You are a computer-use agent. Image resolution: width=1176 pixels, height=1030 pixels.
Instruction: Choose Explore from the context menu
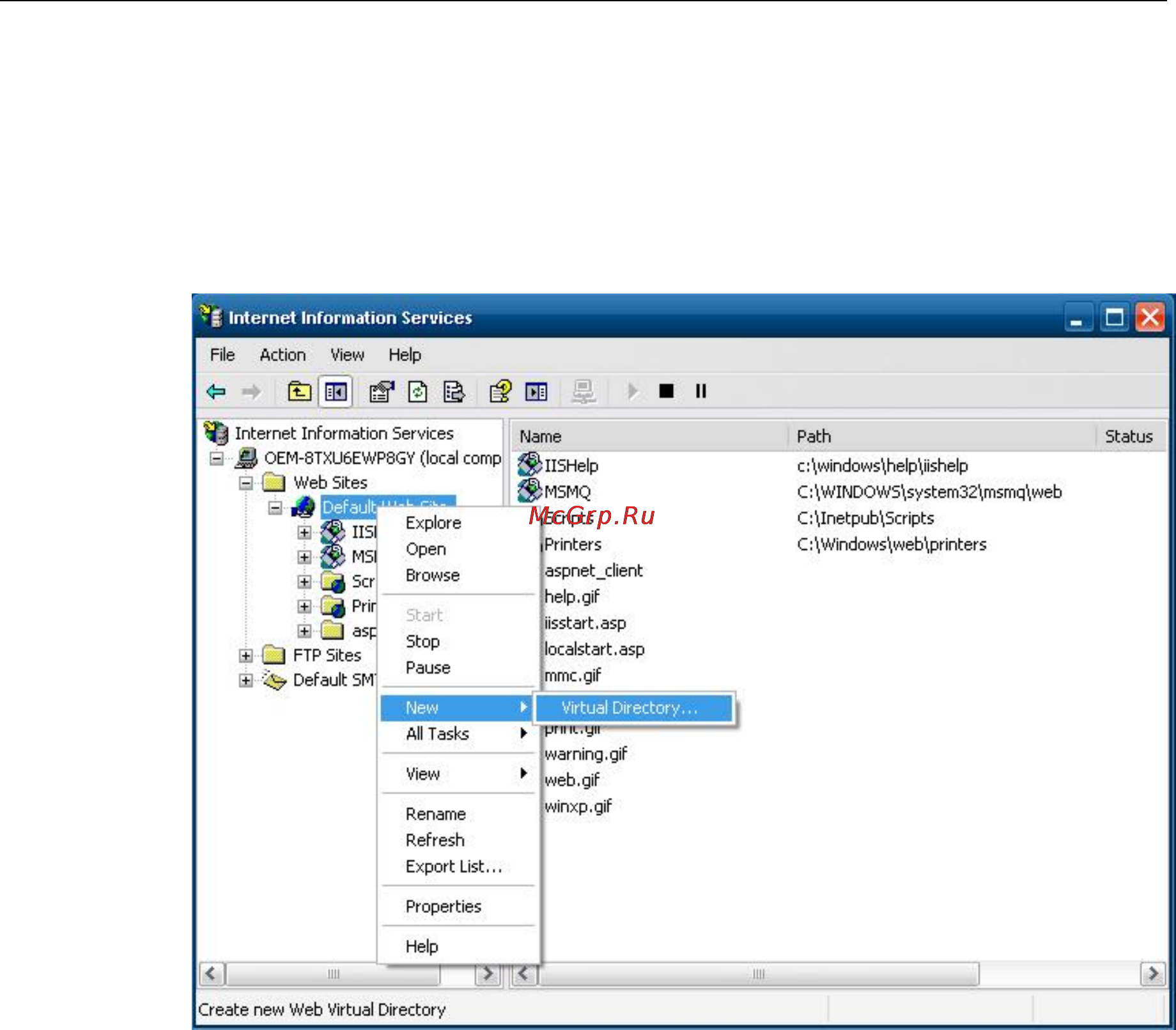click(458, 522)
